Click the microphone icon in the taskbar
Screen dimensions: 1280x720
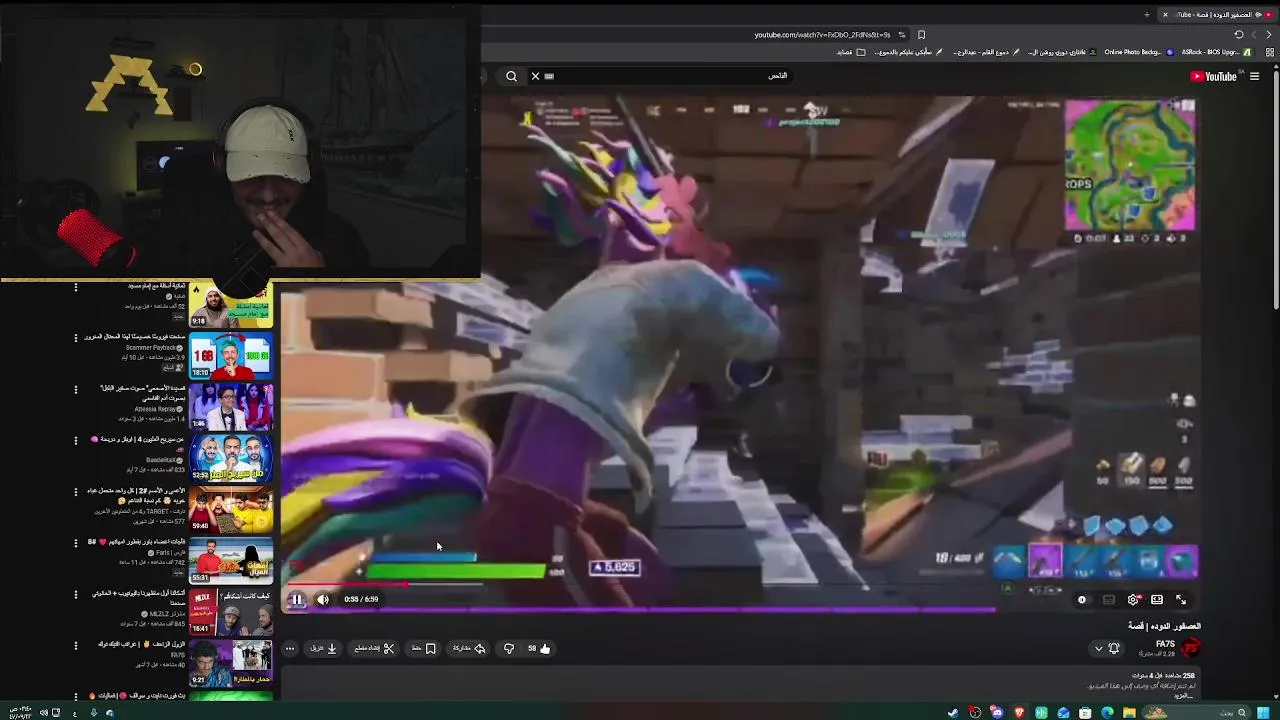[94, 712]
